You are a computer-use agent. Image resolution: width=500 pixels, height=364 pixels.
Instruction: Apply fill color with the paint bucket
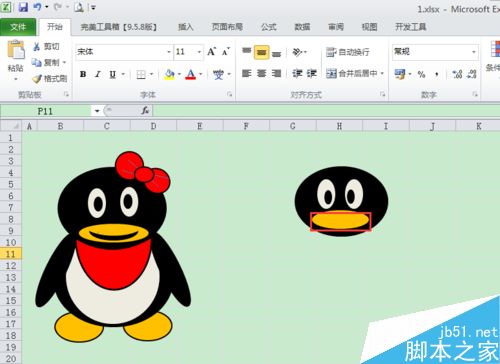(169, 74)
